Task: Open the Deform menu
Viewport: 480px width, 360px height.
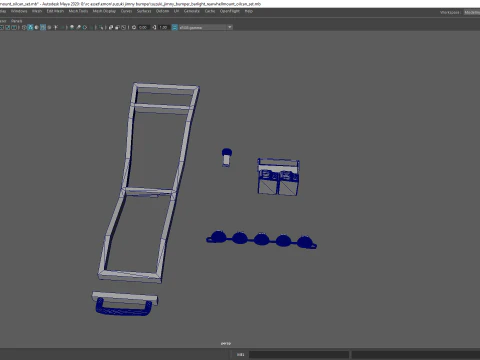Action: point(163,11)
